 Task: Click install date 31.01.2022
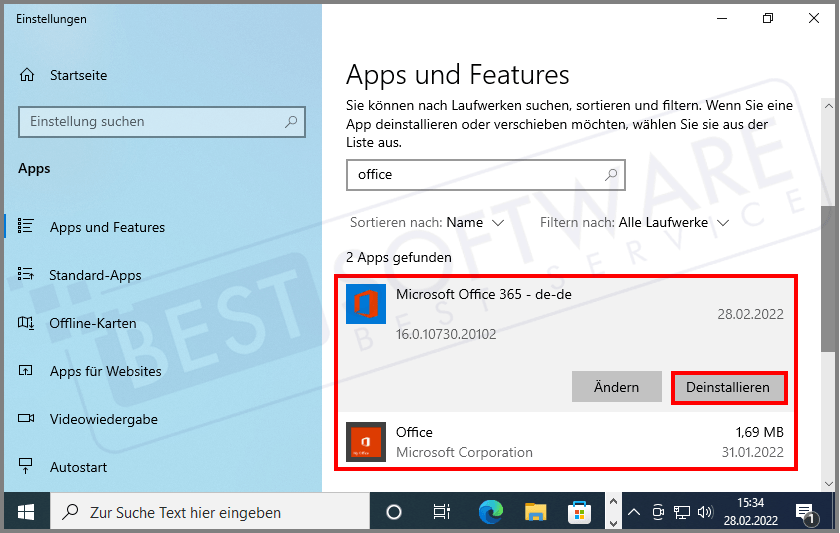pos(752,452)
